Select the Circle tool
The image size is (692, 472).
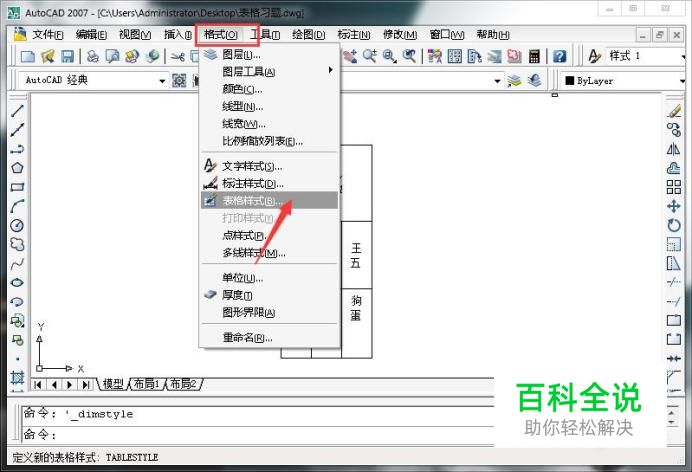[x=17, y=225]
